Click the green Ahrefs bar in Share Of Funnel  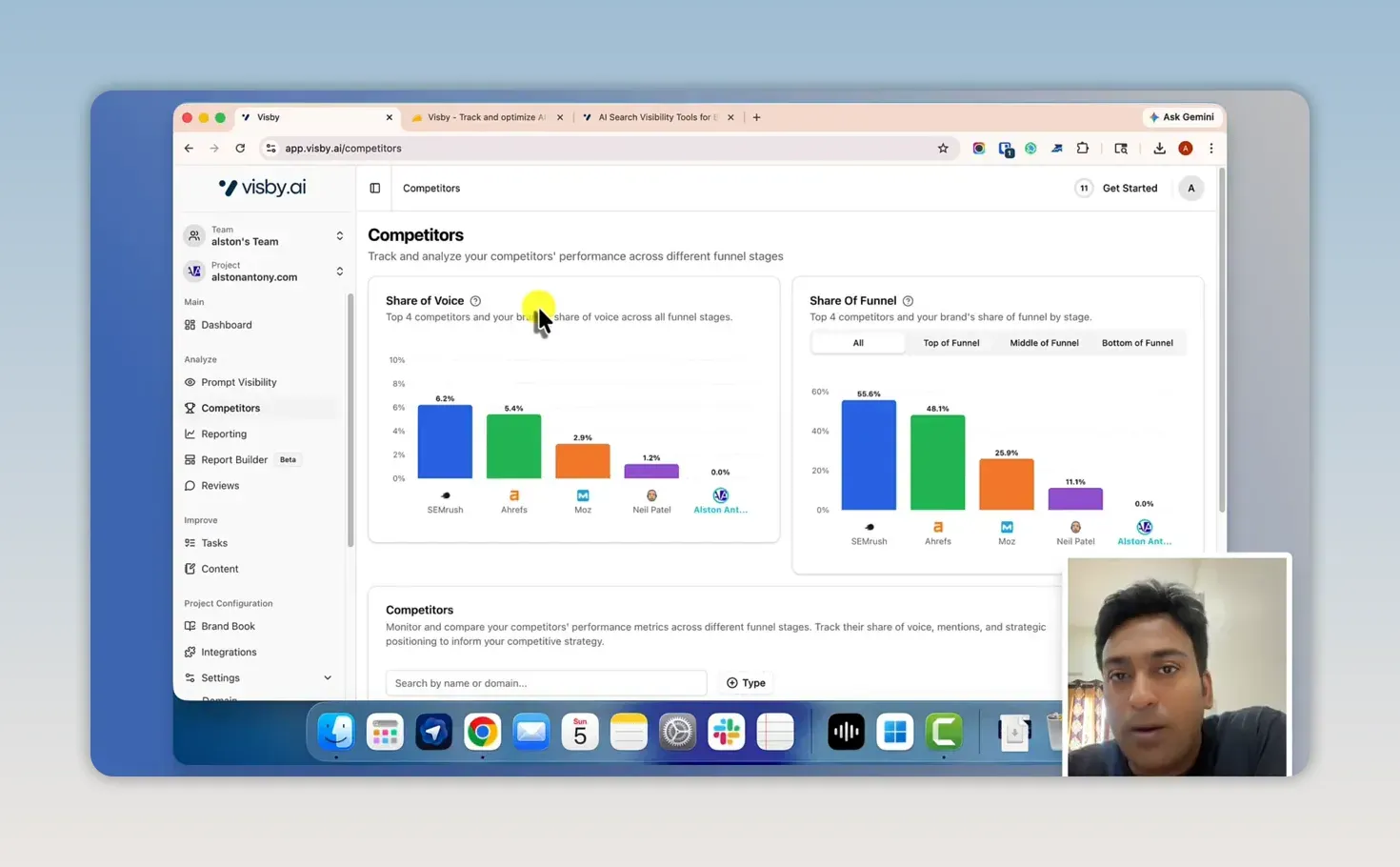click(x=938, y=463)
